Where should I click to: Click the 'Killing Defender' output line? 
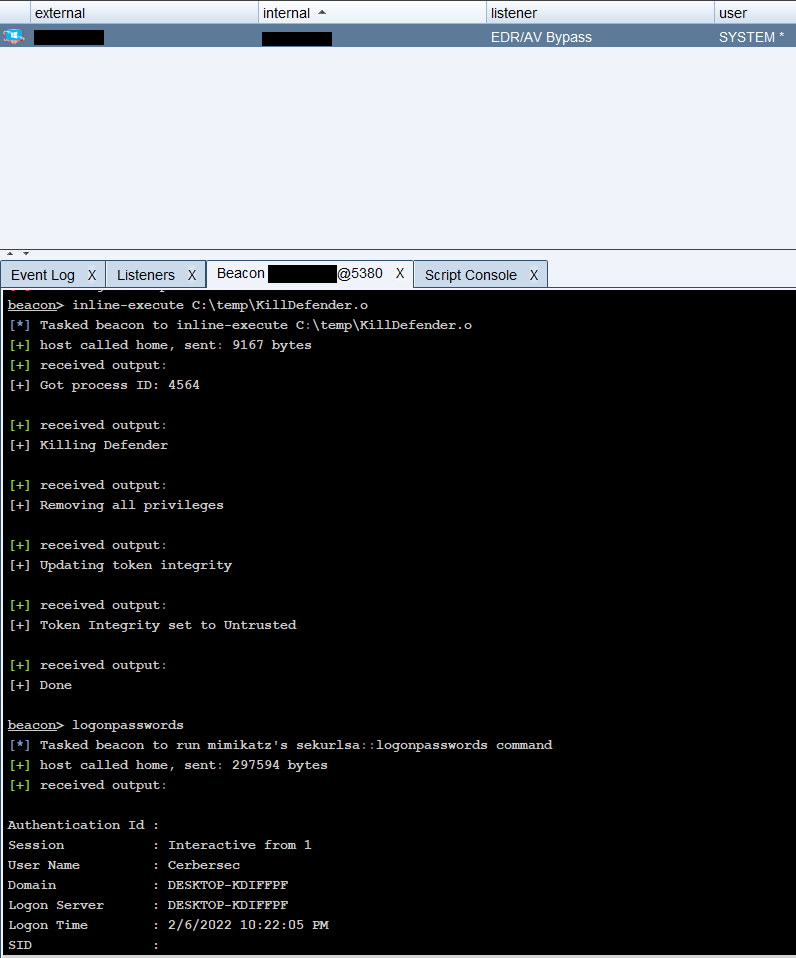(x=89, y=445)
